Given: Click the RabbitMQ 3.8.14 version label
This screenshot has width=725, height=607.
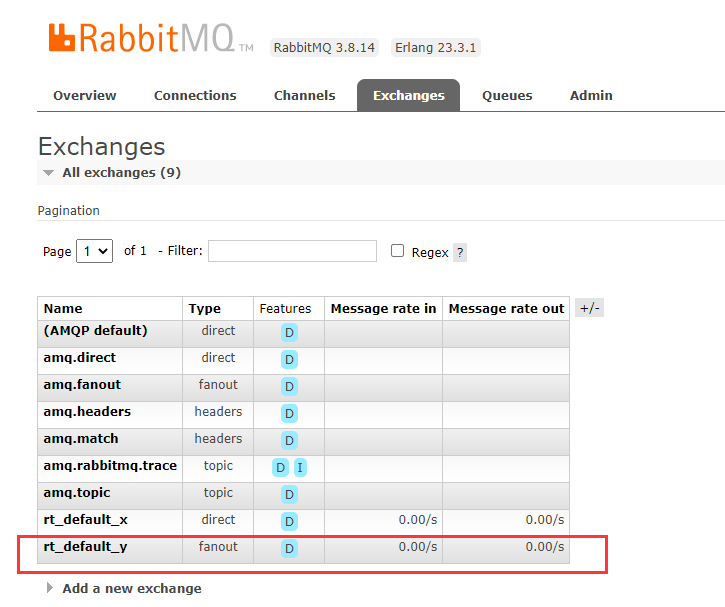Looking at the screenshot, I should click(324, 48).
